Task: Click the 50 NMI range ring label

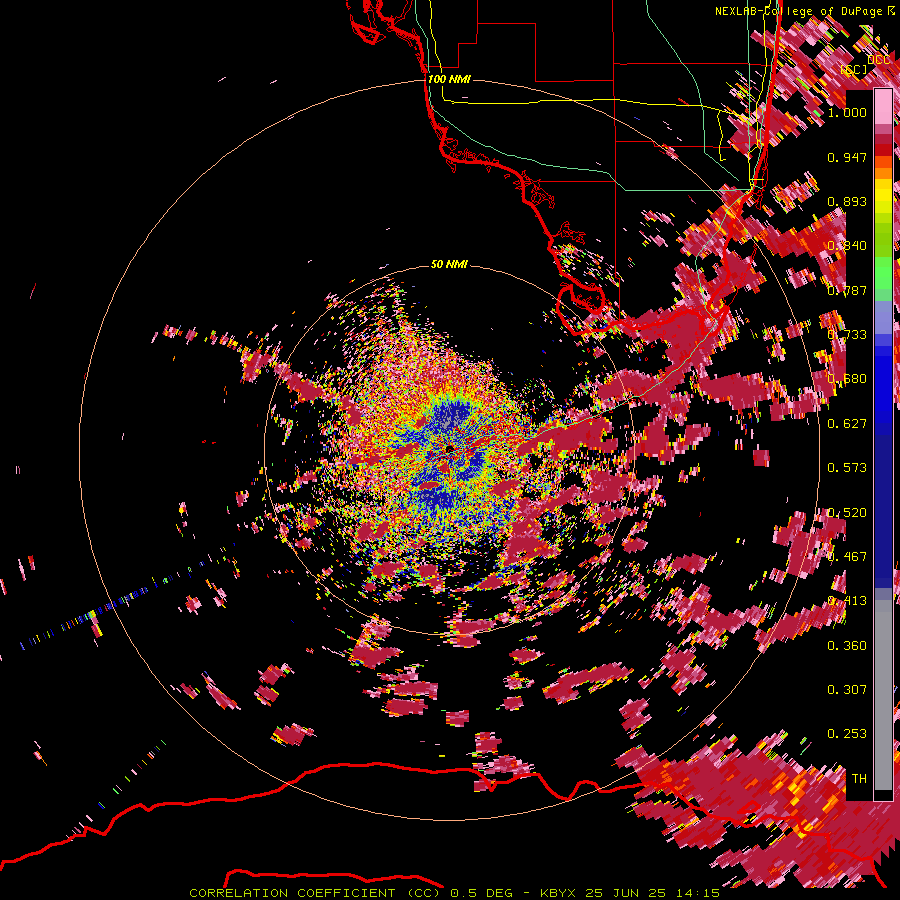Action: (x=449, y=264)
